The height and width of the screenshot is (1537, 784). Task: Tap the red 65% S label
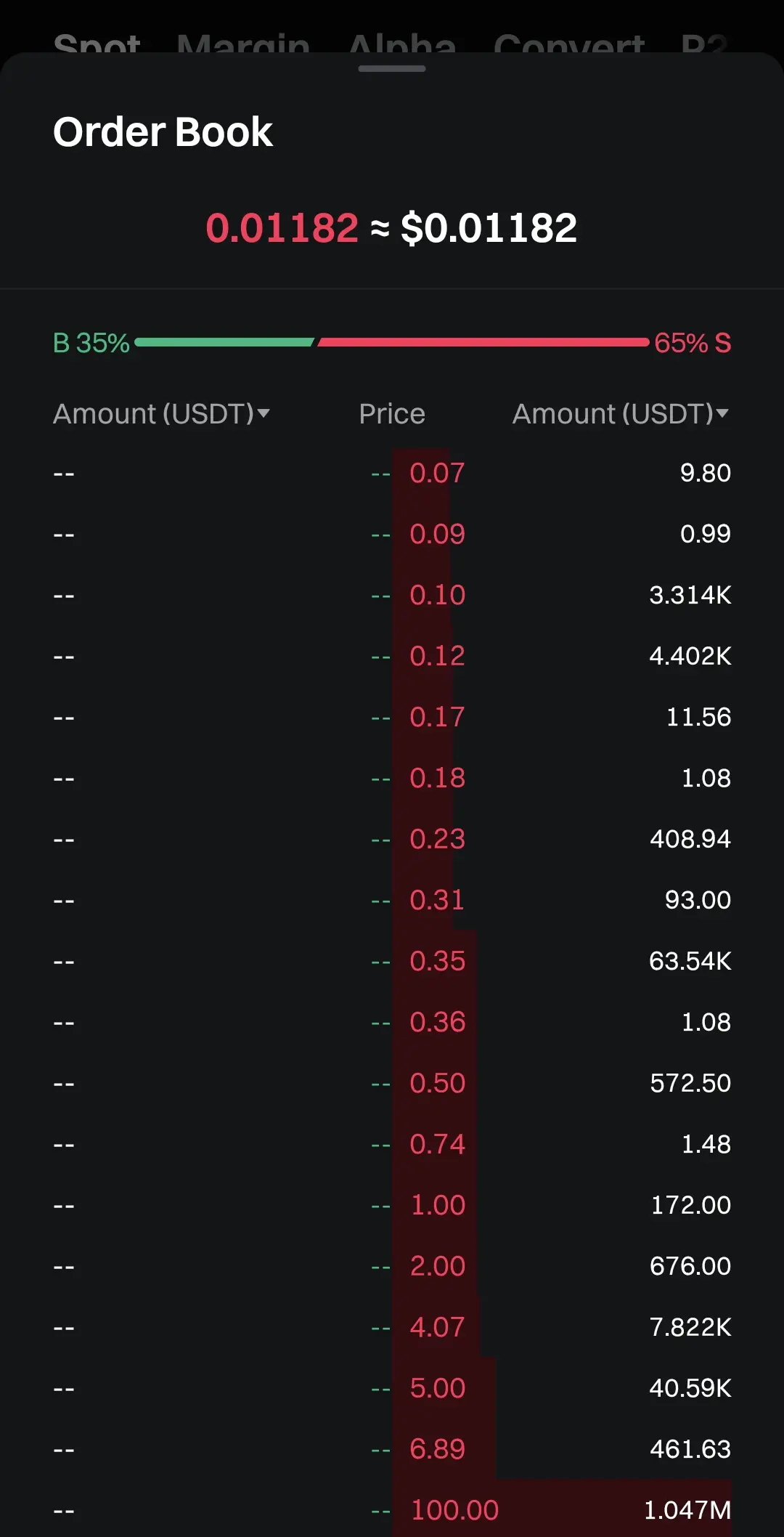point(692,343)
